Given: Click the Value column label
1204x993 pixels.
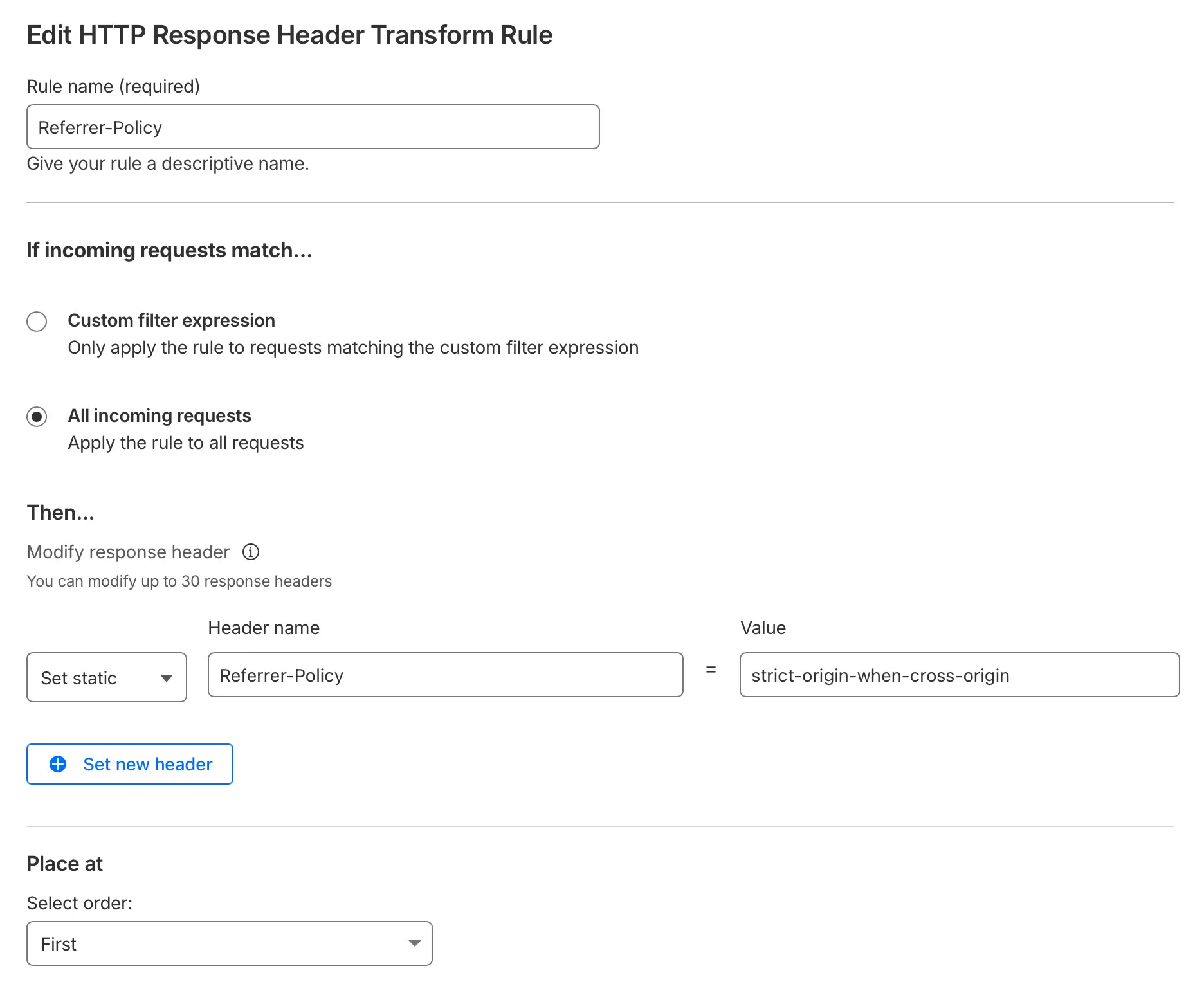Looking at the screenshot, I should (763, 628).
